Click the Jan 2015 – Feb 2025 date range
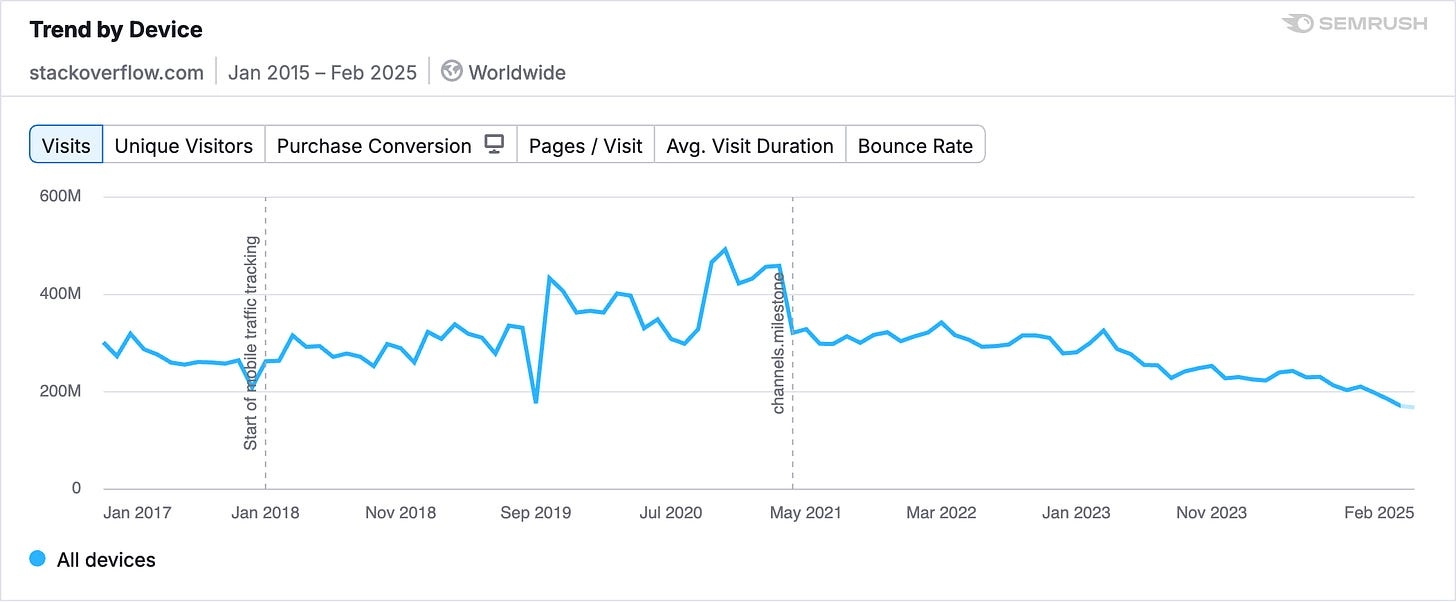Viewport: 1456px width, 602px height. coord(322,72)
